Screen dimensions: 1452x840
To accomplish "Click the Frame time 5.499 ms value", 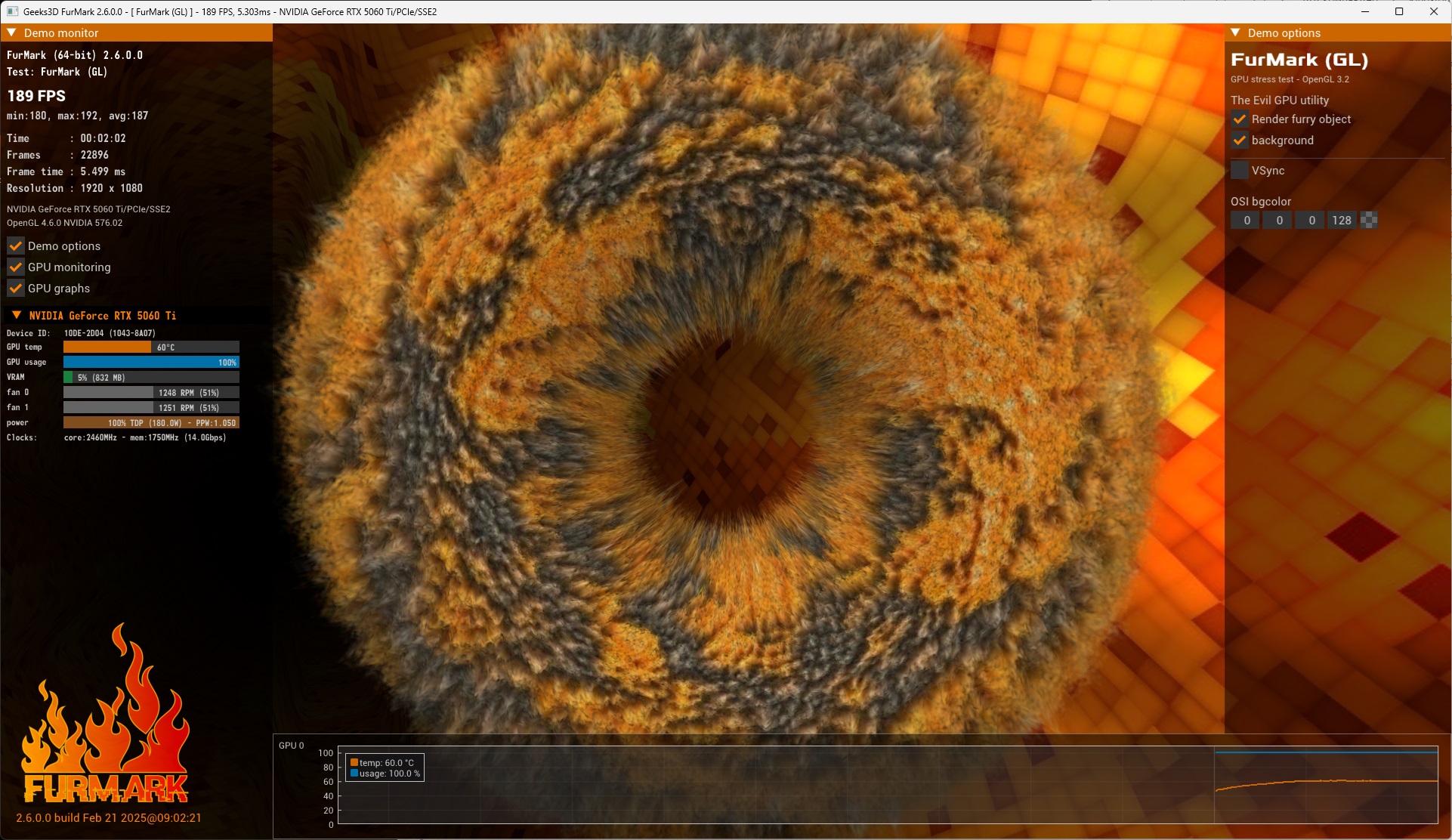I will click(103, 171).
